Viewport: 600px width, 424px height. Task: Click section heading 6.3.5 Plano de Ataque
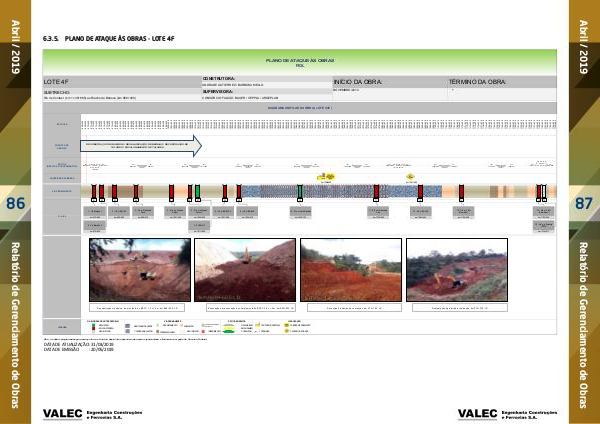point(109,38)
